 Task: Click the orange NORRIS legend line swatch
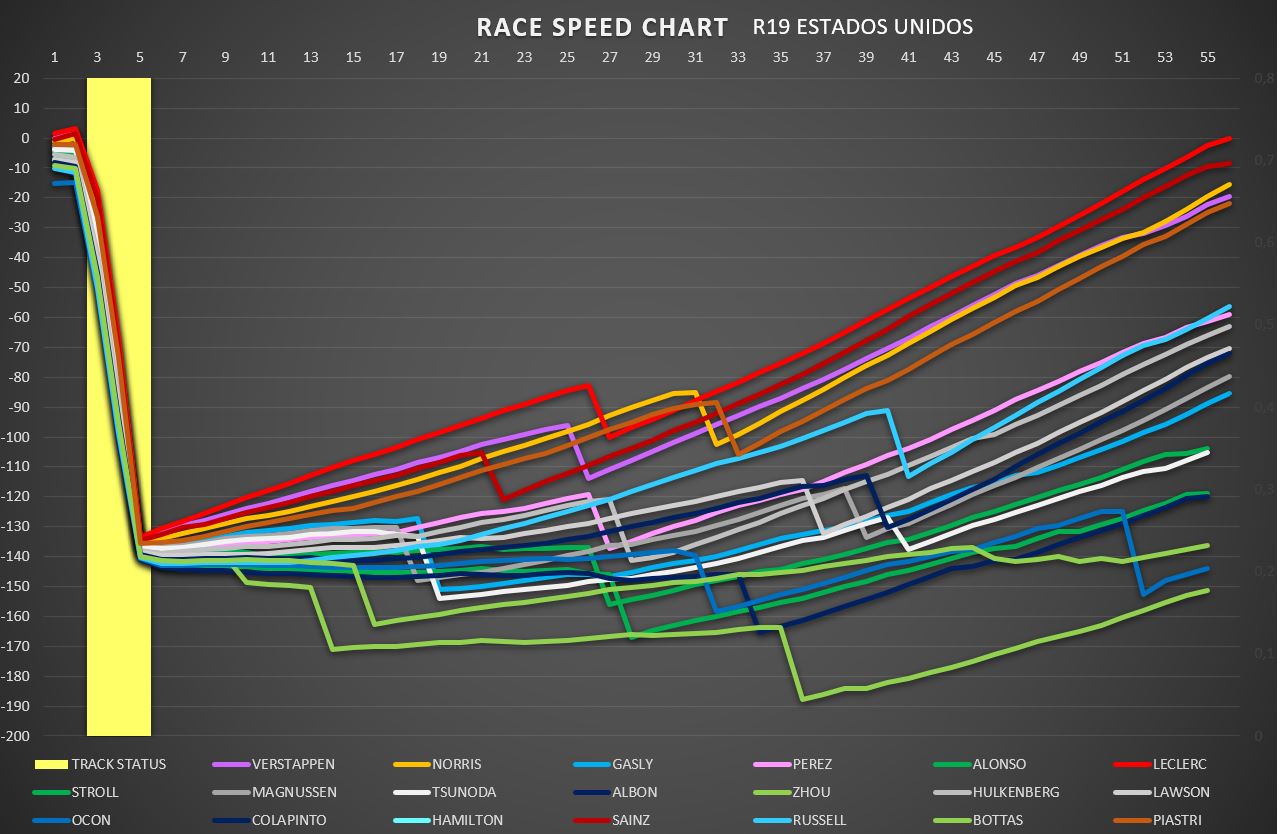(410, 764)
